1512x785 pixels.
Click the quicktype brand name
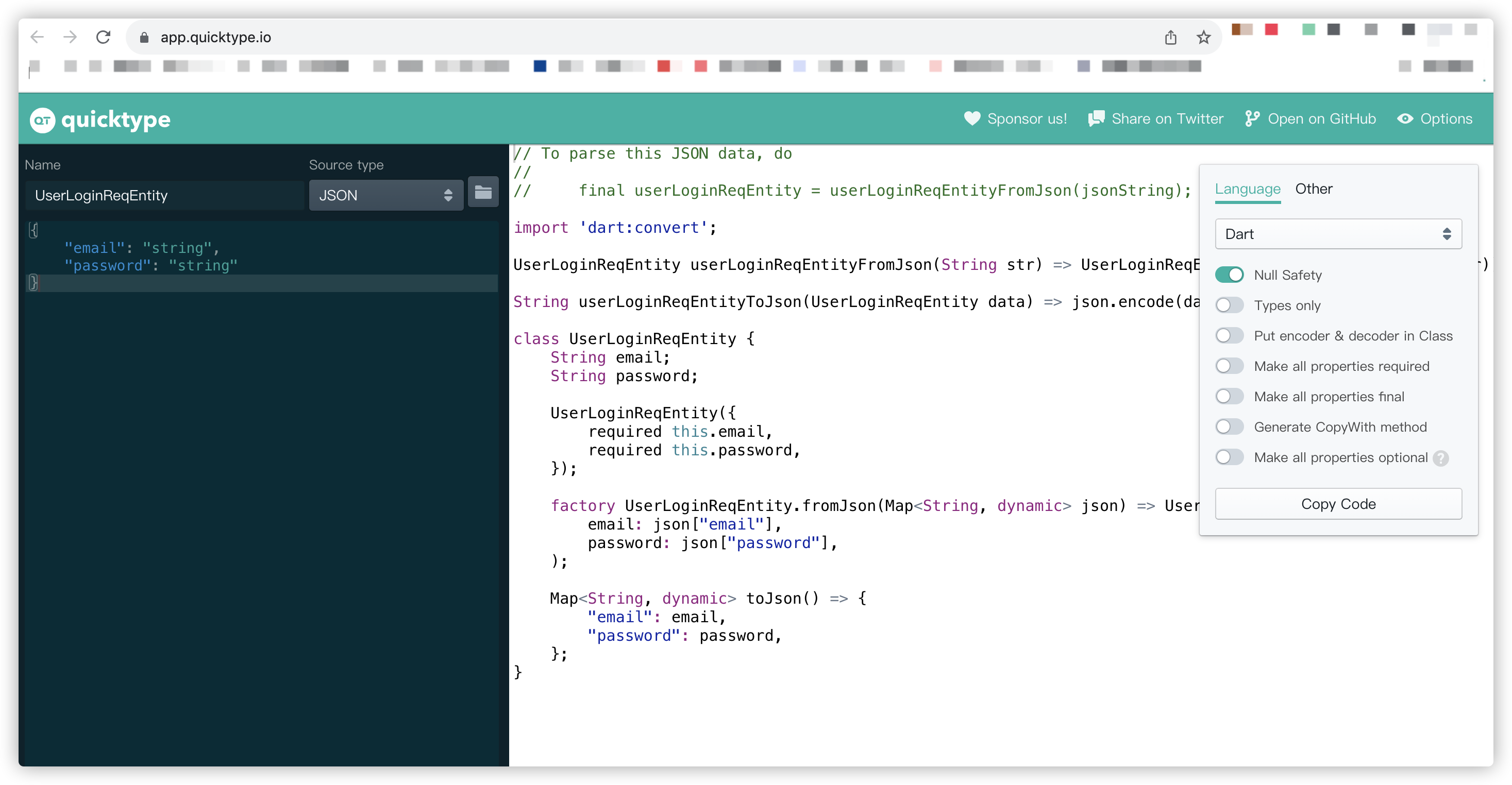pyautogui.click(x=115, y=120)
